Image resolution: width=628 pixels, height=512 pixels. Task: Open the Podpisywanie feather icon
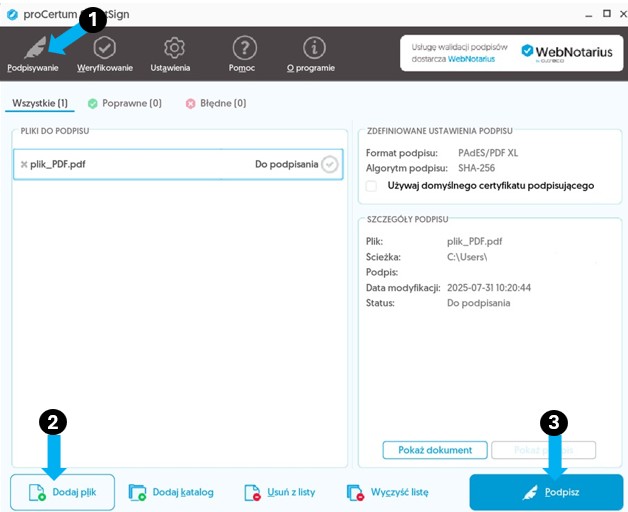[x=35, y=48]
